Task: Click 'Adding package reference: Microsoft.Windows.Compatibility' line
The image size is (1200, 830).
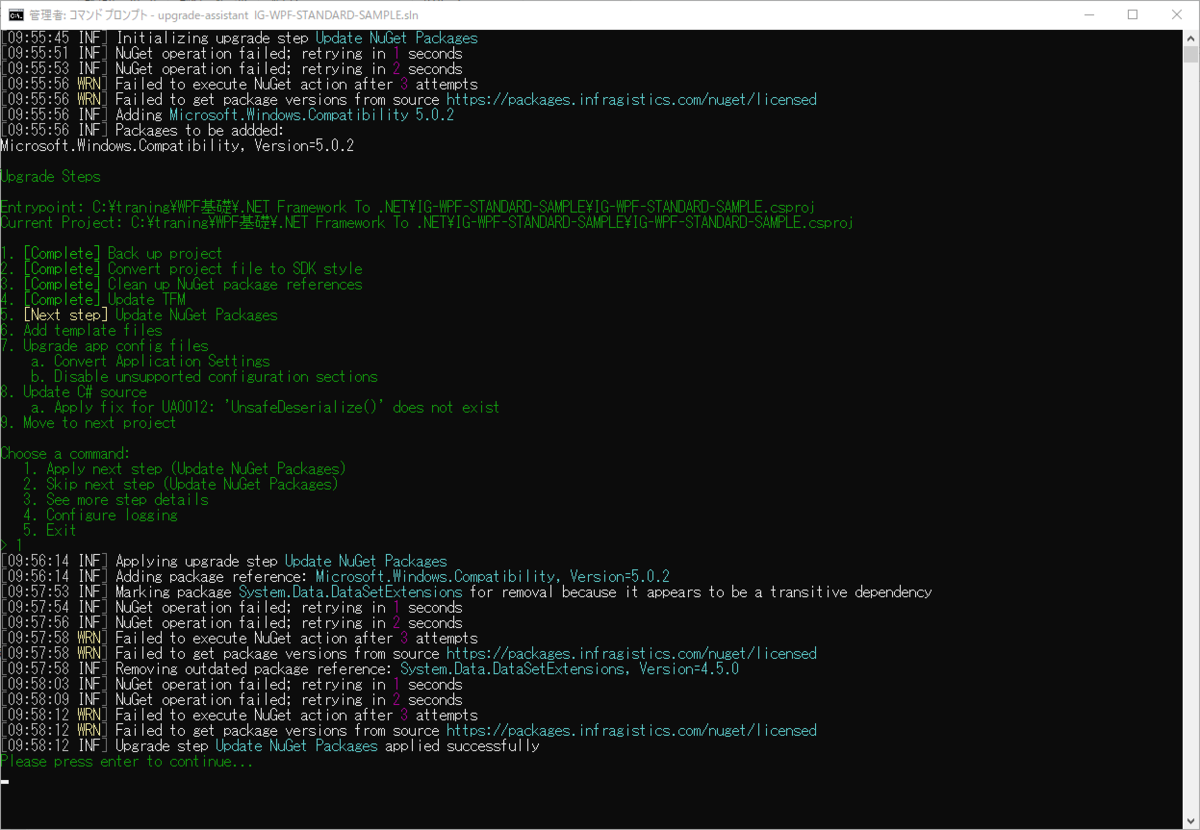Action: (335, 577)
